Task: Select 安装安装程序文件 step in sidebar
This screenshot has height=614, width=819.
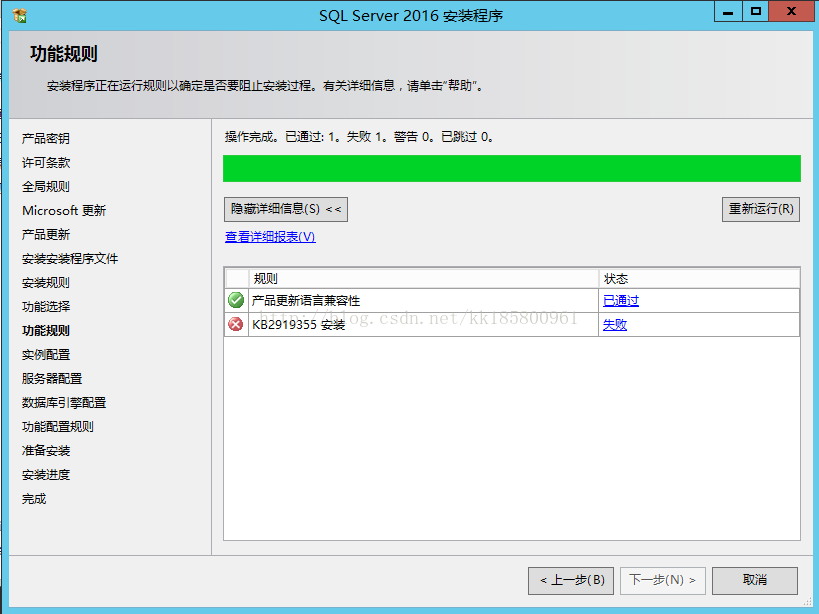Action: pyautogui.click(x=70, y=258)
